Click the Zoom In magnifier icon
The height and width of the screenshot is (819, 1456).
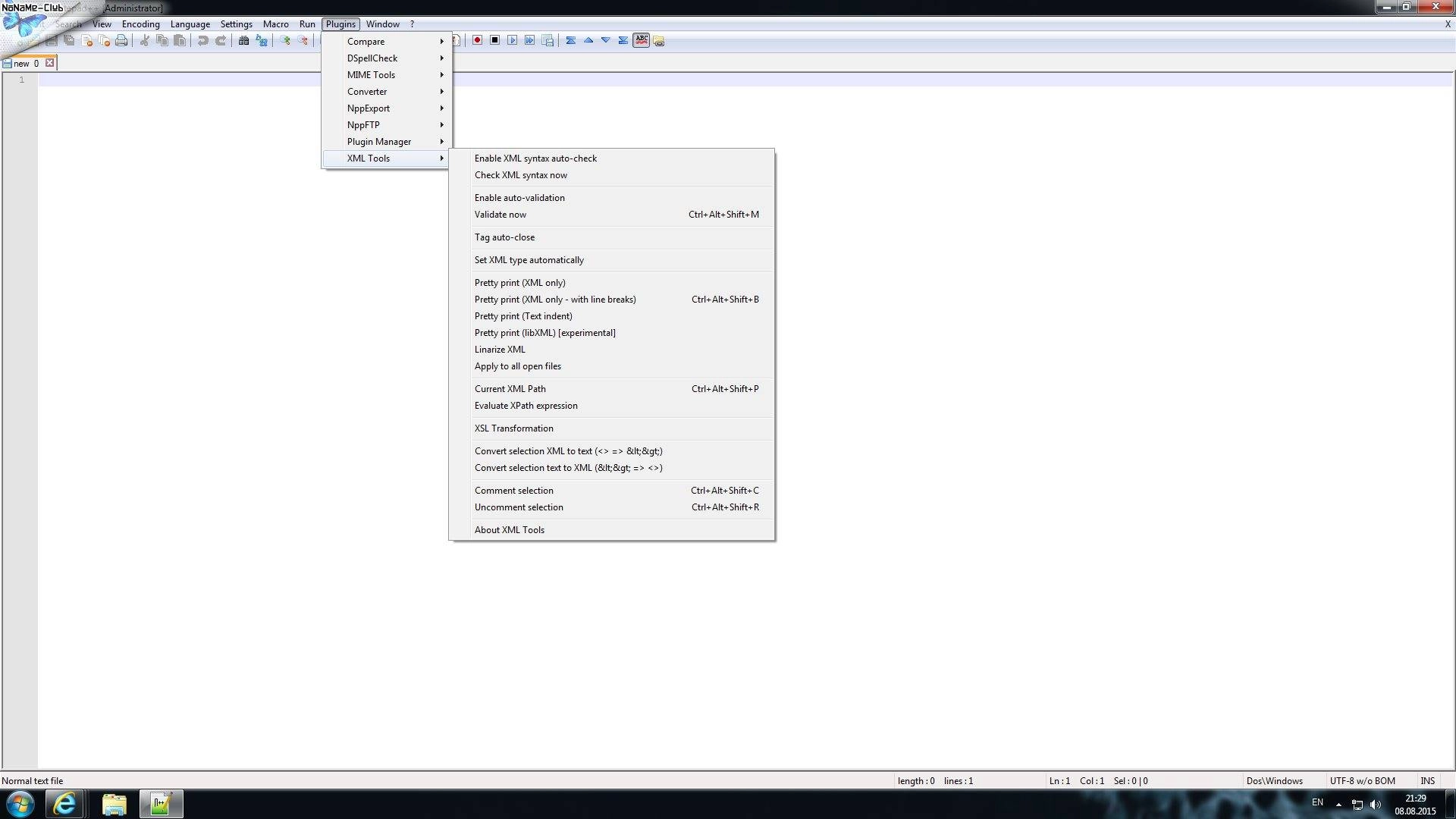(x=285, y=40)
